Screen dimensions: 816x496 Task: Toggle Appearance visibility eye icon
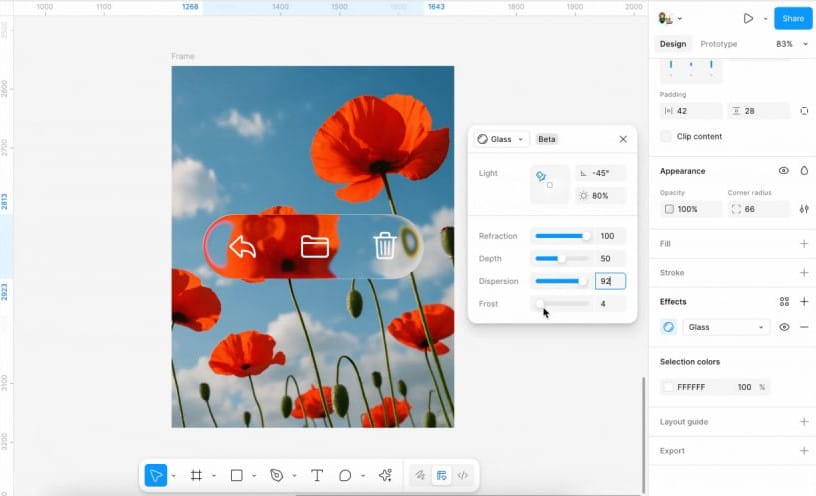784,171
